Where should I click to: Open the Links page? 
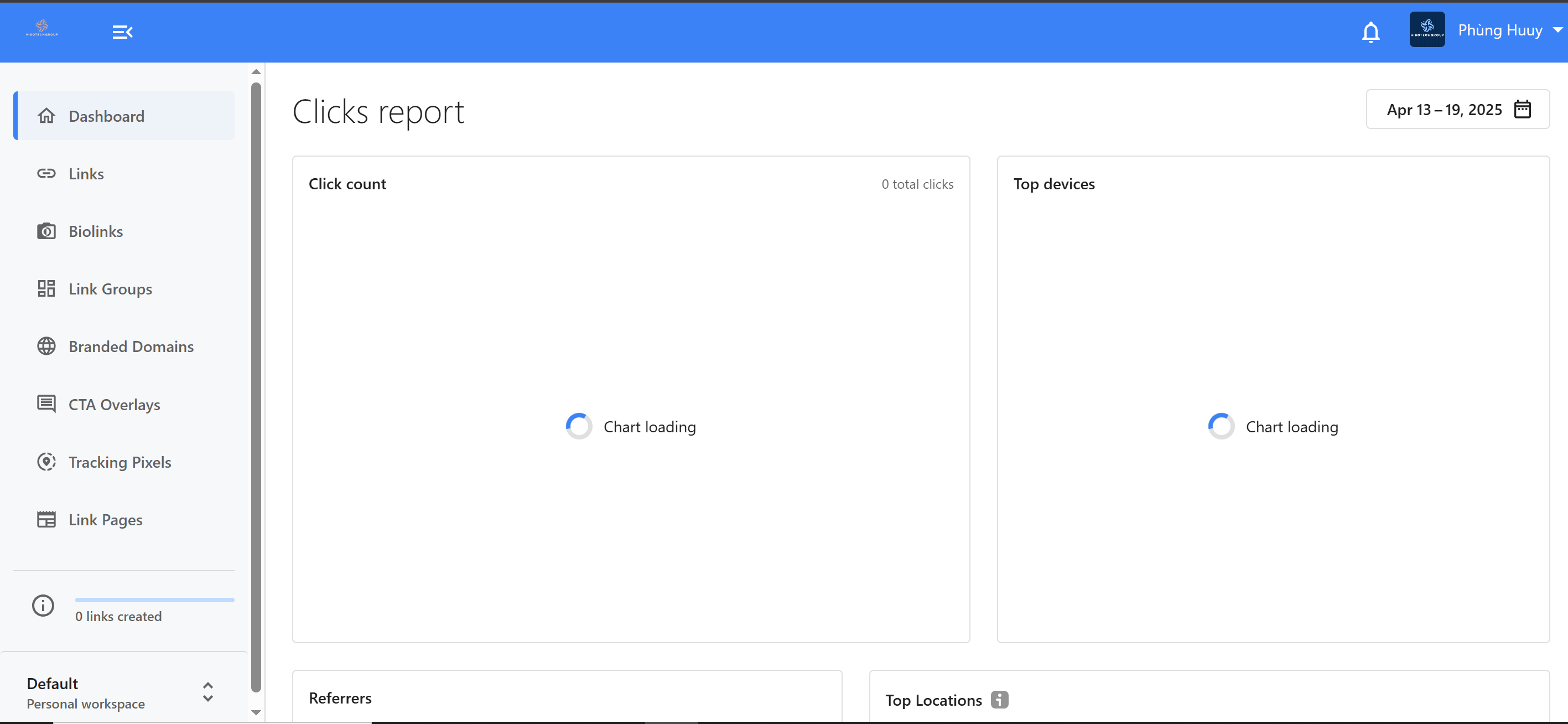[x=124, y=174]
